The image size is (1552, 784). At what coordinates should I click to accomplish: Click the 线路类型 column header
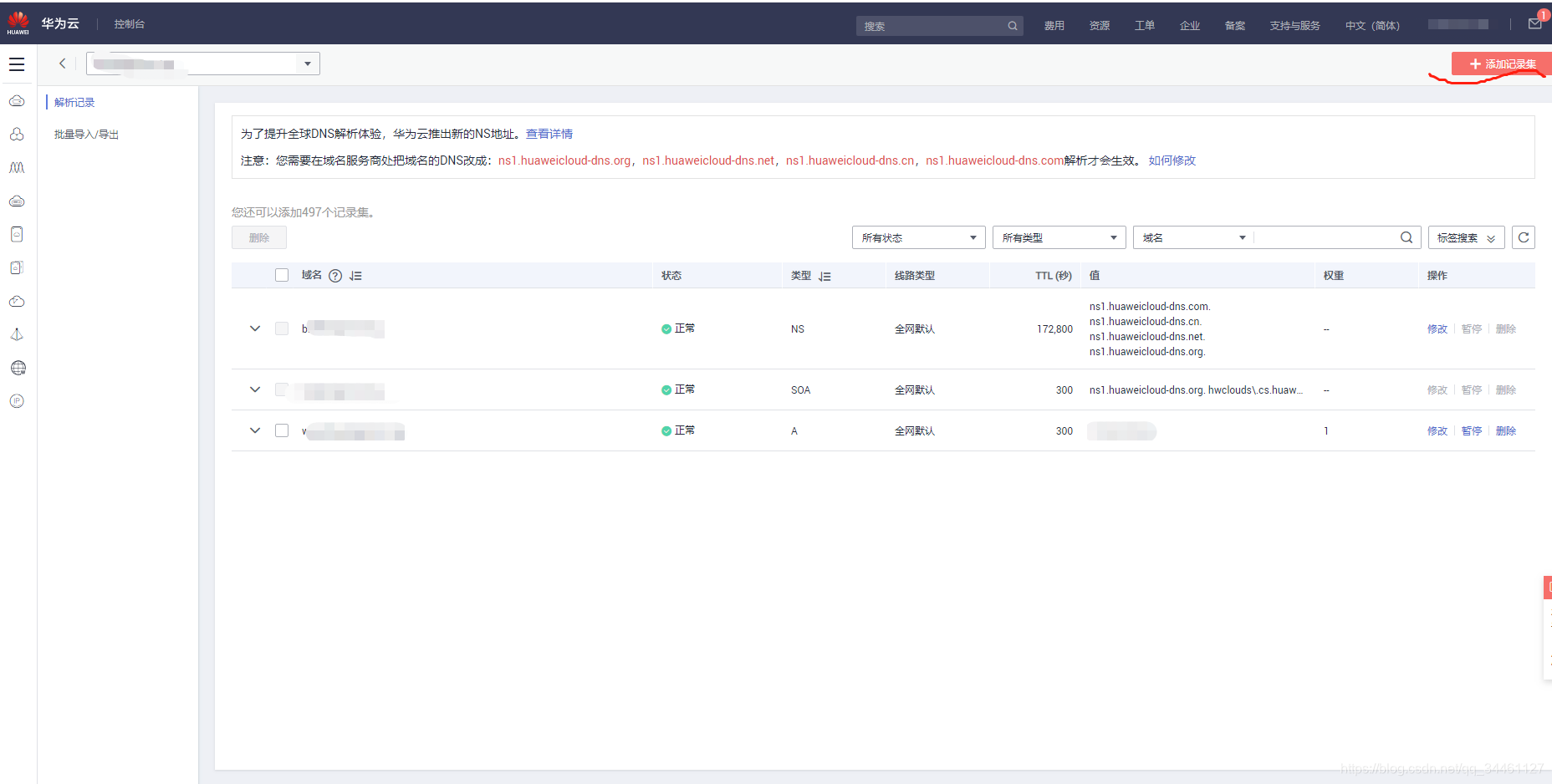pyautogui.click(x=915, y=276)
